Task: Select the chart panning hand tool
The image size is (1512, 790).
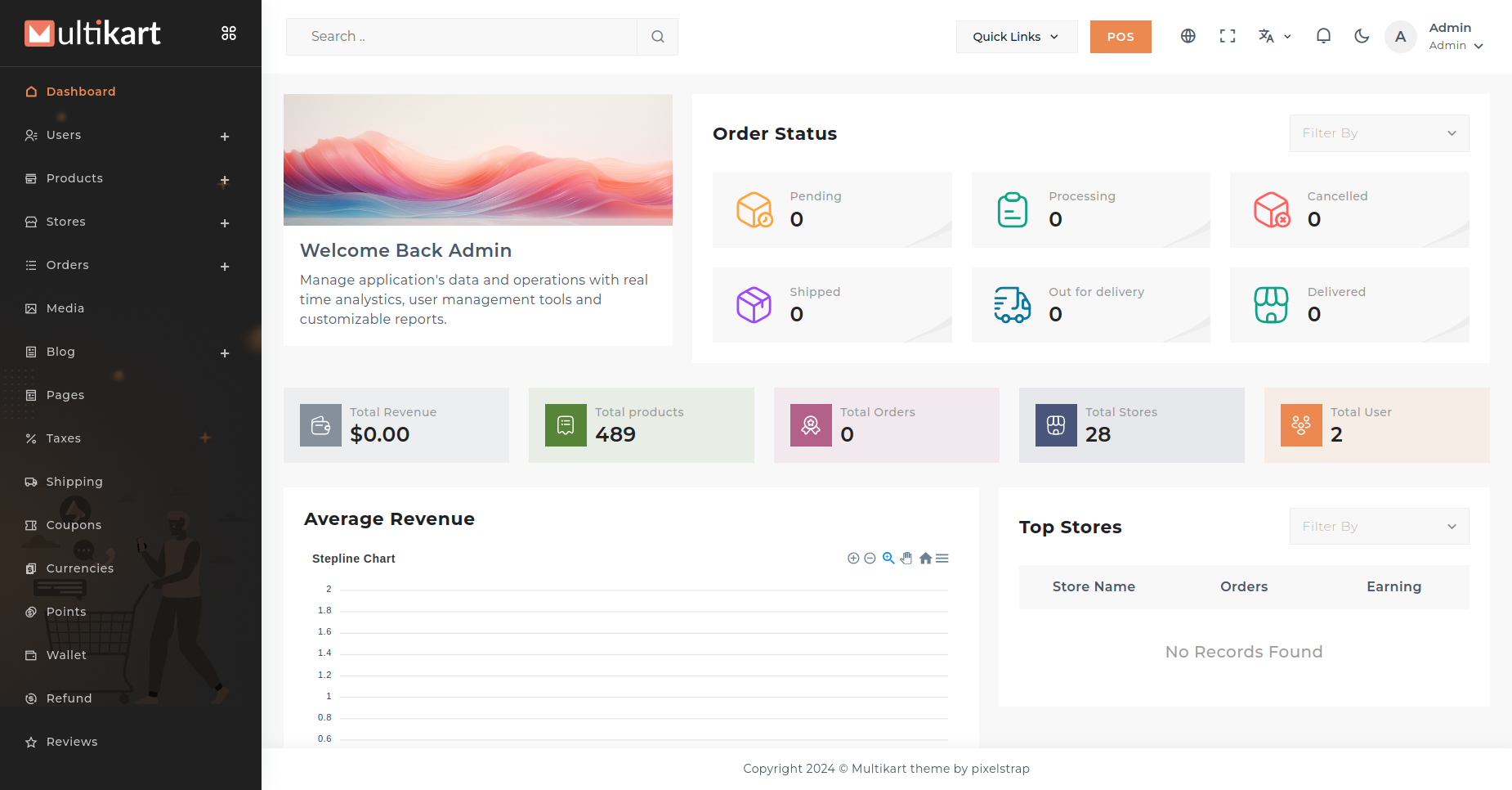Action: click(906, 559)
